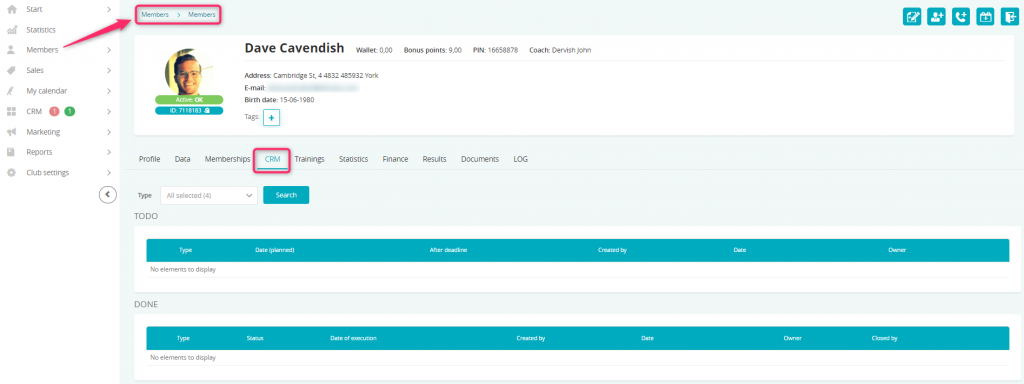Click the 'After deadline' column header
The width and height of the screenshot is (1024, 384).
click(448, 251)
